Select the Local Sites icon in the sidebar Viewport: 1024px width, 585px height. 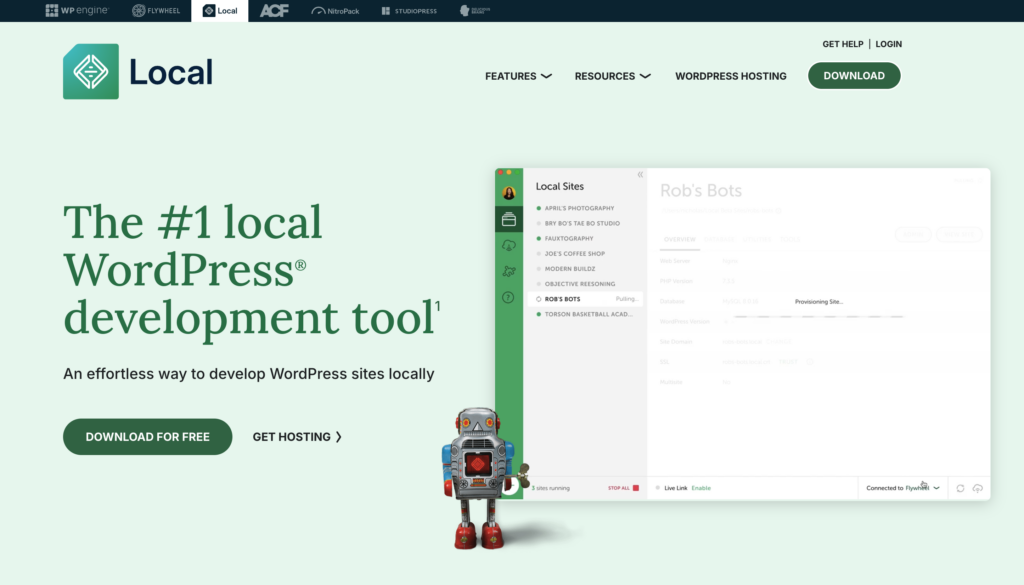509,219
